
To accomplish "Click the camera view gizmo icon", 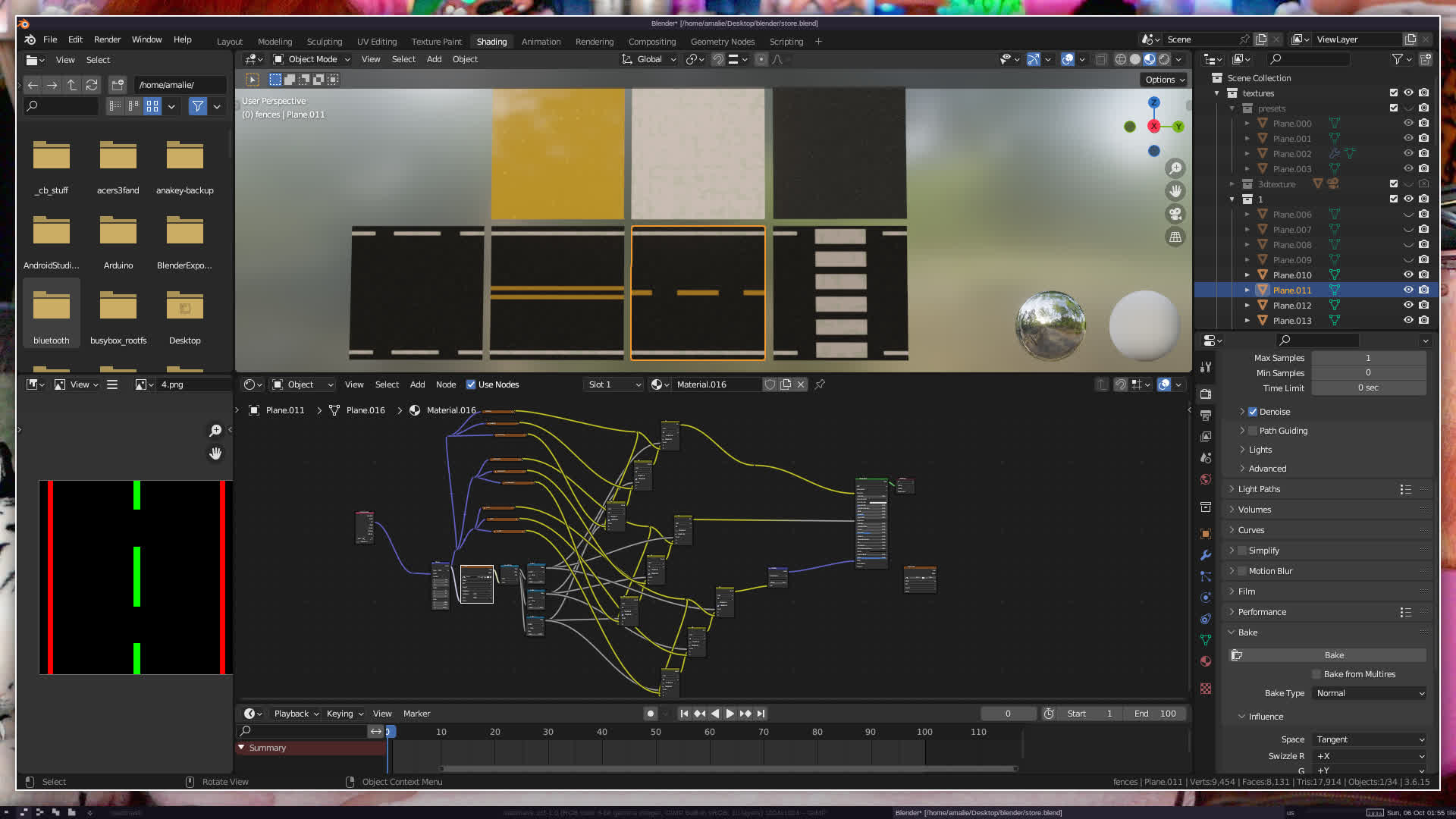I will click(x=1175, y=214).
